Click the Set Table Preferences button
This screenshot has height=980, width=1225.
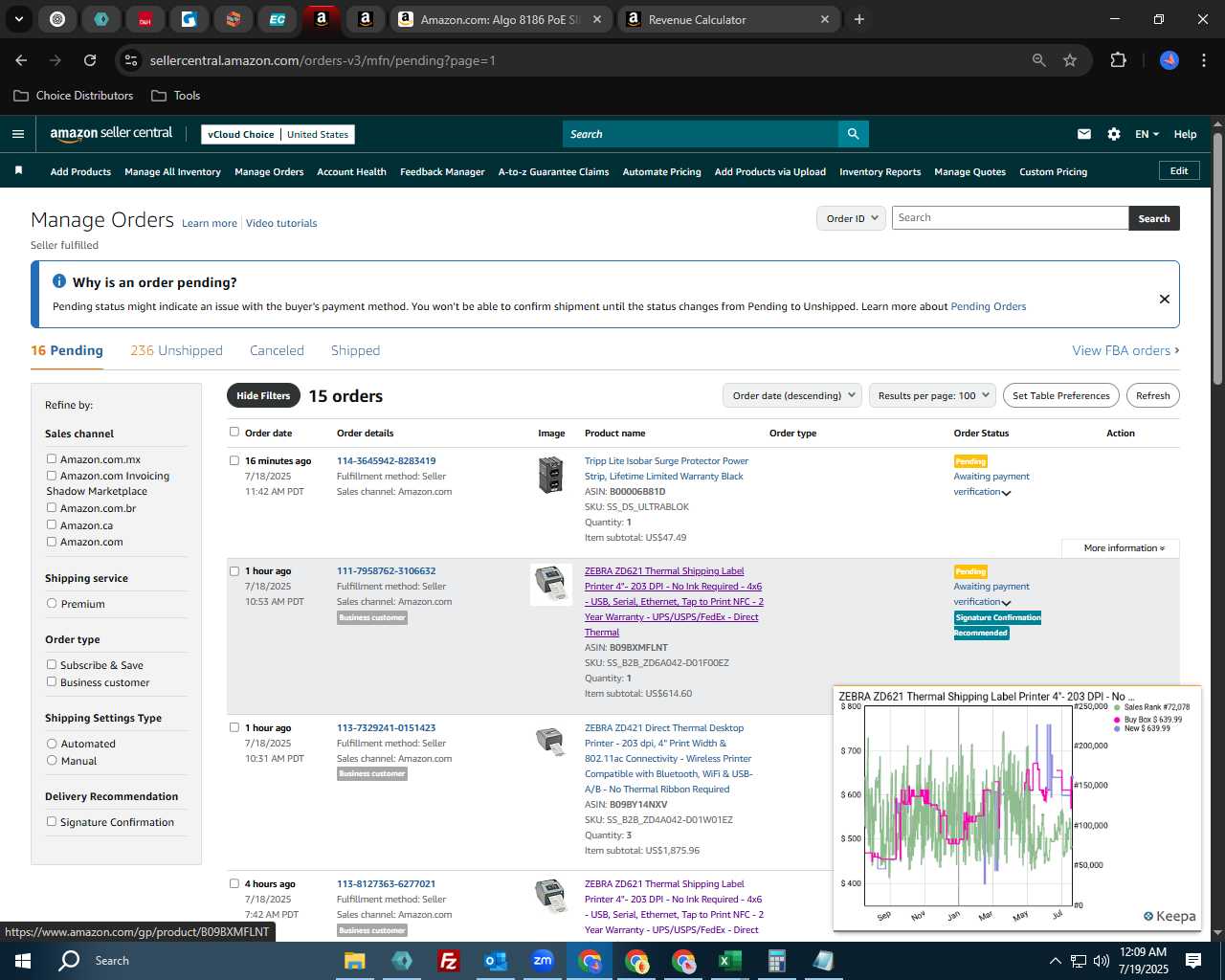click(1061, 395)
